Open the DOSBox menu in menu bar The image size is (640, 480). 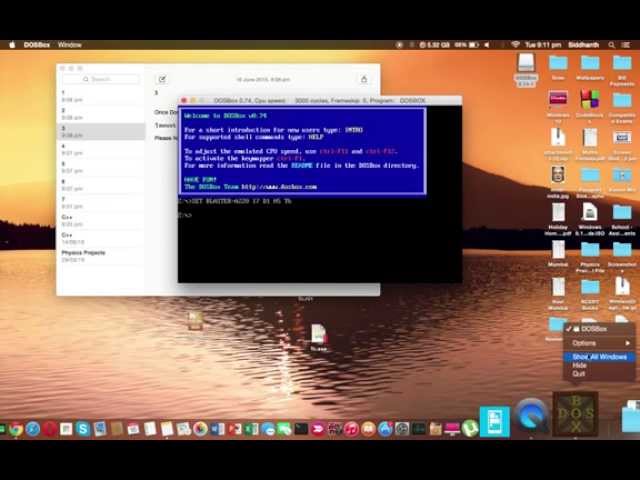[x=37, y=45]
